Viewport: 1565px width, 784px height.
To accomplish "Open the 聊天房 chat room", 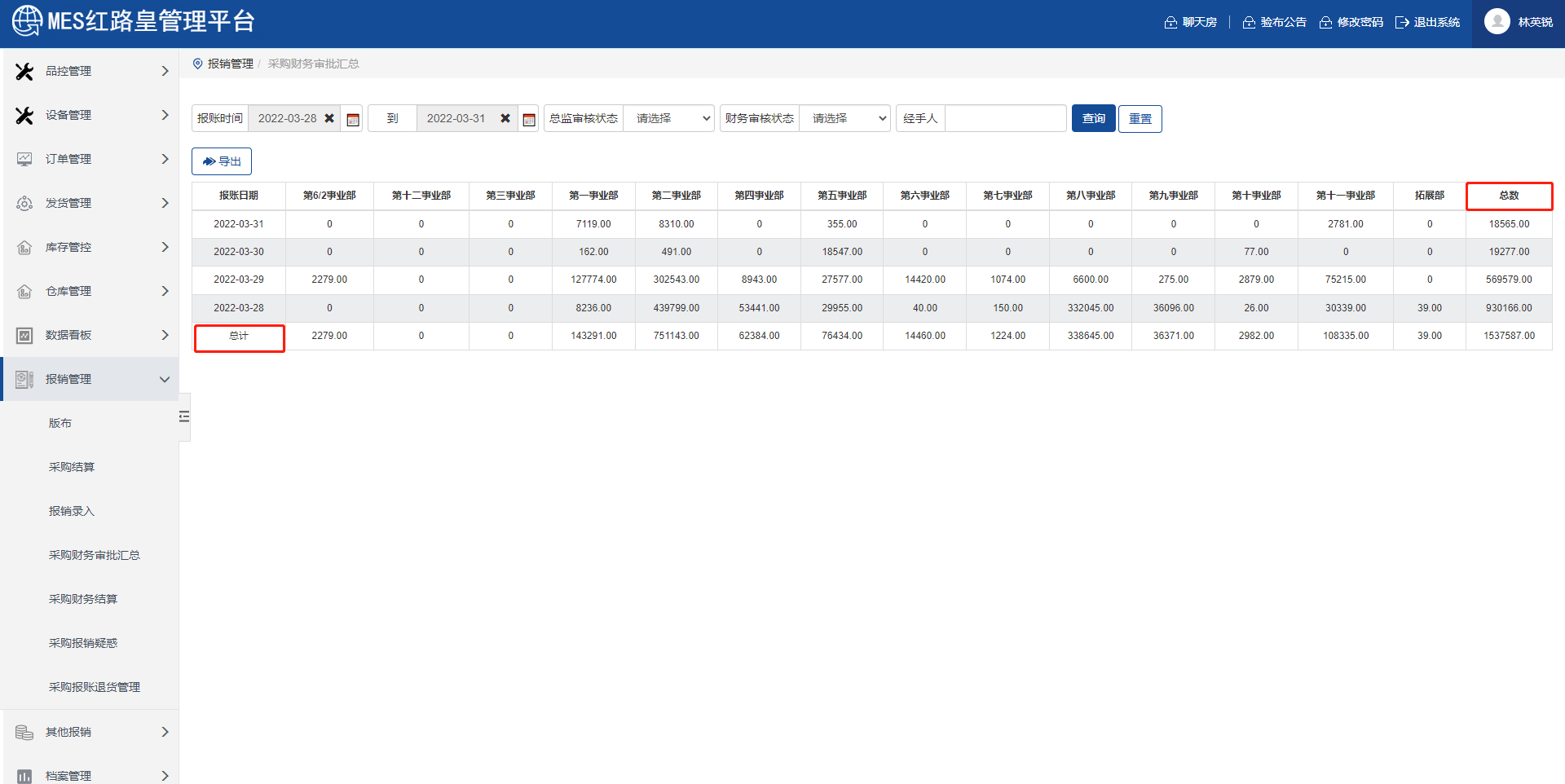I will 1191,22.
